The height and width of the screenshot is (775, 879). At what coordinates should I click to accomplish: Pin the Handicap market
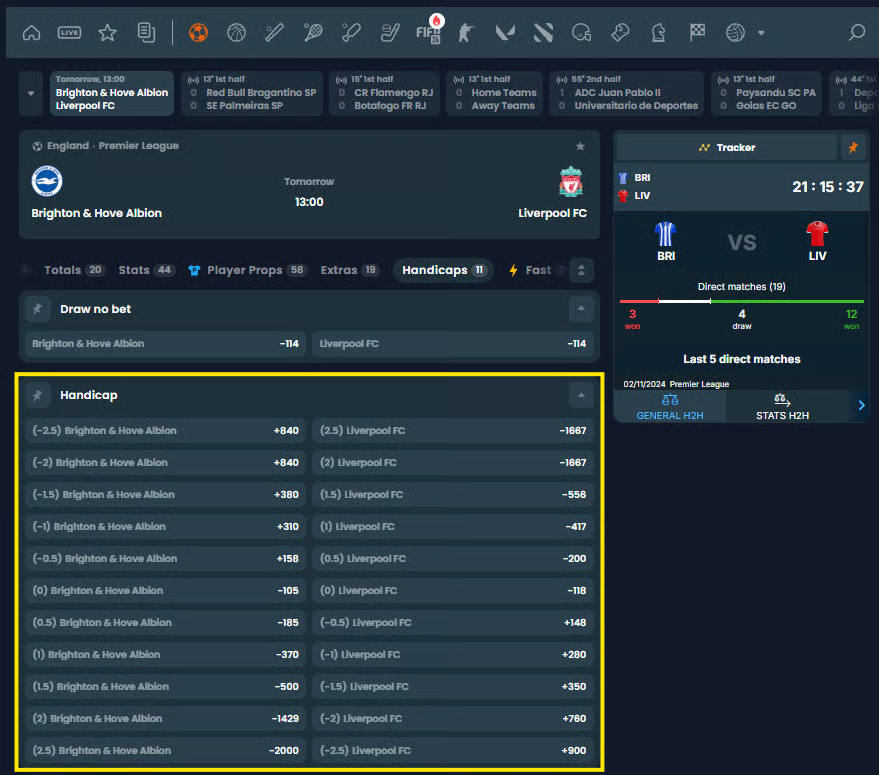(x=37, y=395)
